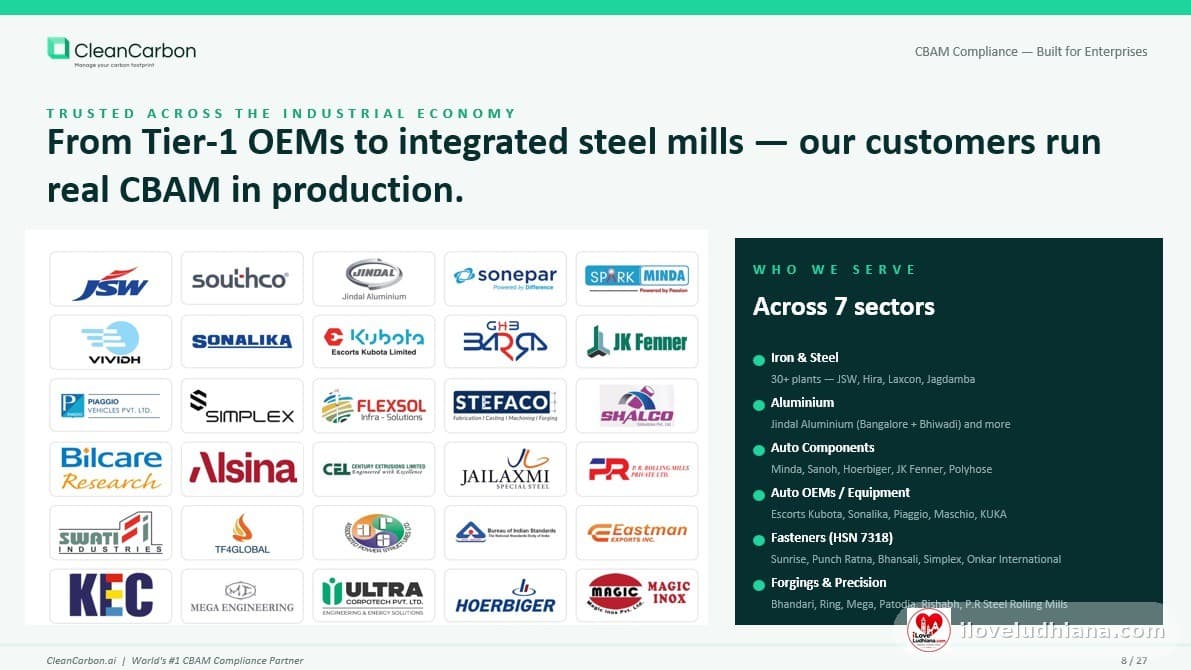
Task: Click the TF4Global flame logo
Action: (242, 533)
